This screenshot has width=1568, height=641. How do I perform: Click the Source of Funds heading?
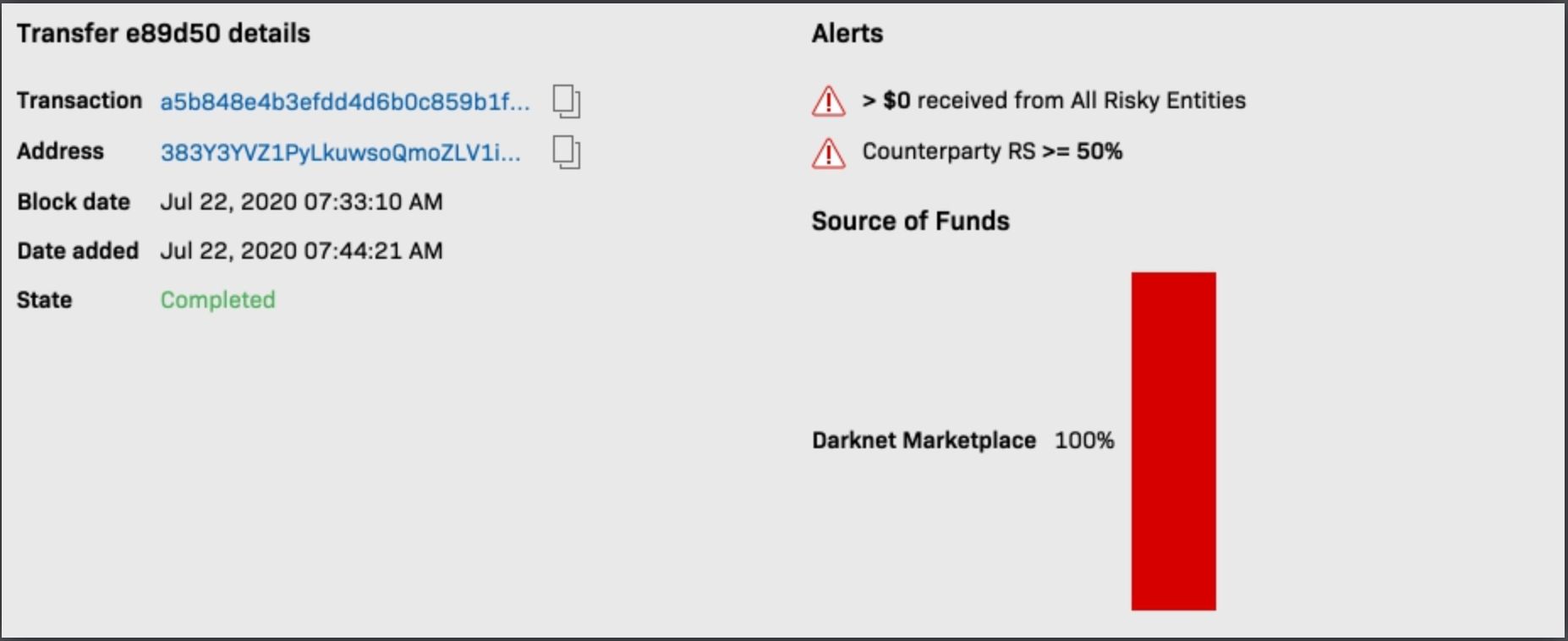[910, 222]
